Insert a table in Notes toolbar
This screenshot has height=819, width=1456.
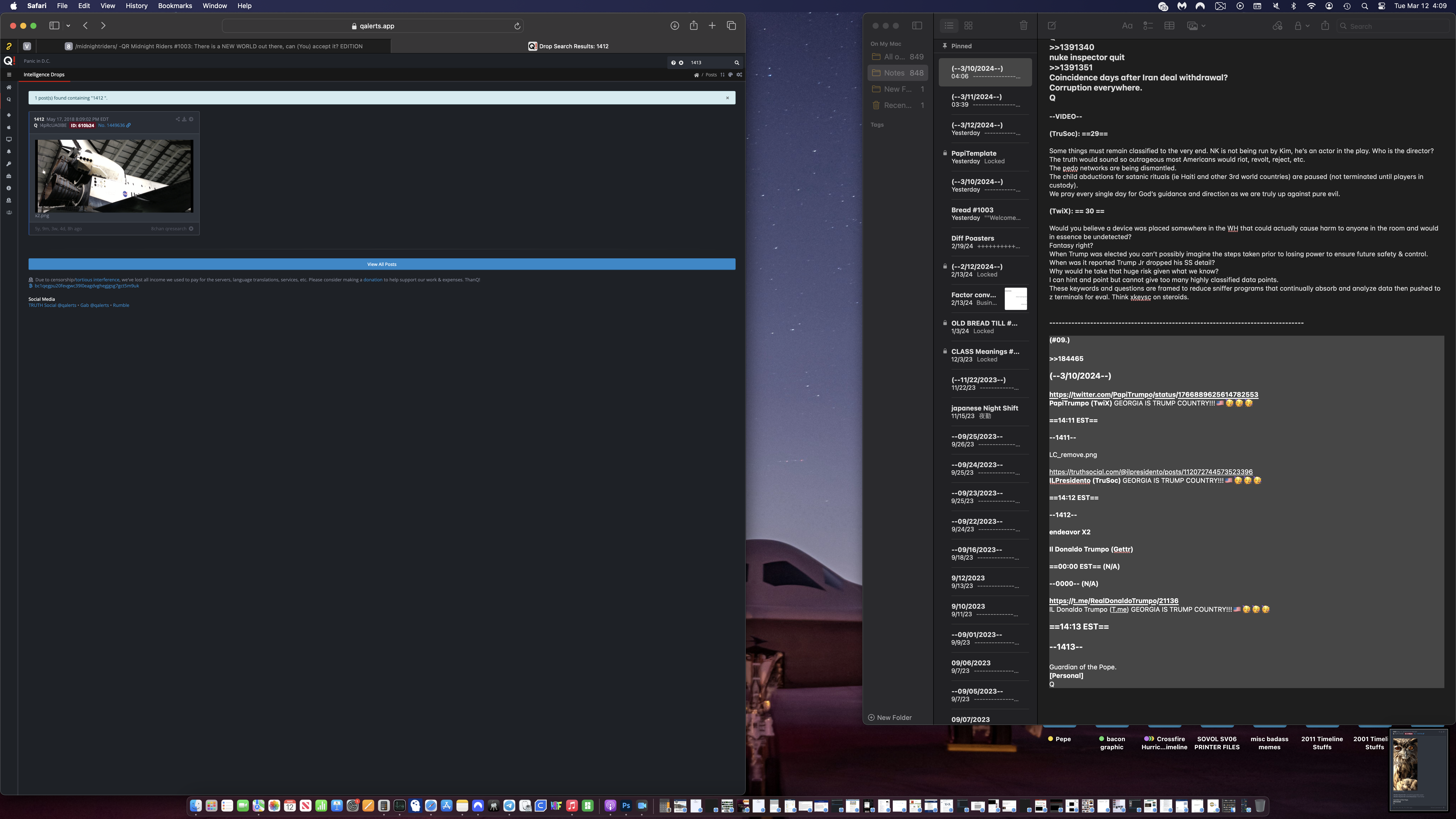point(1169,26)
